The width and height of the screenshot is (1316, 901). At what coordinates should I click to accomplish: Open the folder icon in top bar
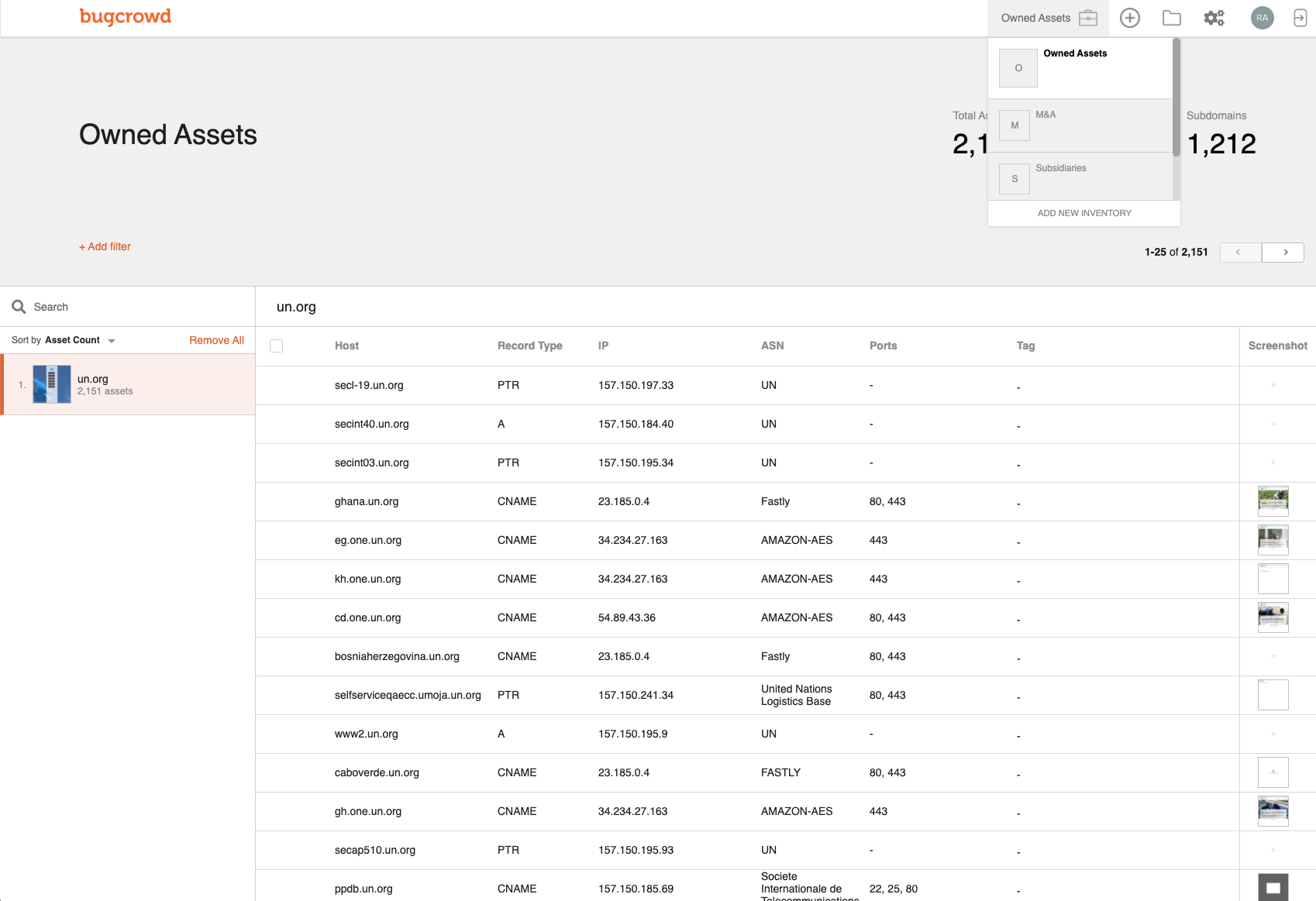click(x=1172, y=18)
